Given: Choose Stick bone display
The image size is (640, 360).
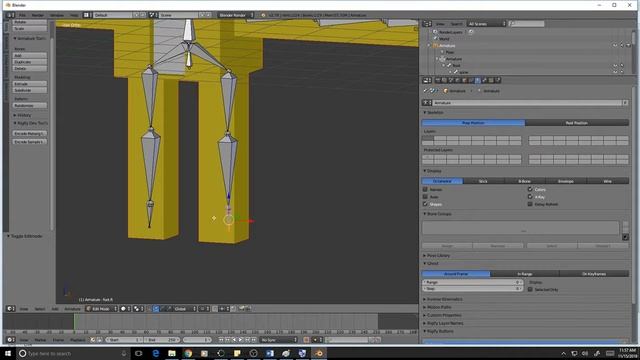Looking at the screenshot, I should 483,181.
